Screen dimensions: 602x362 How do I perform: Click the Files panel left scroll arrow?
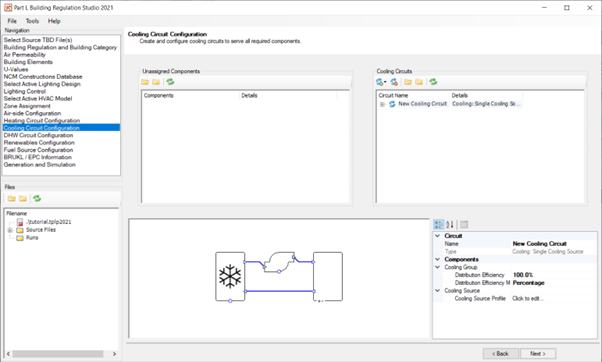click(8, 354)
